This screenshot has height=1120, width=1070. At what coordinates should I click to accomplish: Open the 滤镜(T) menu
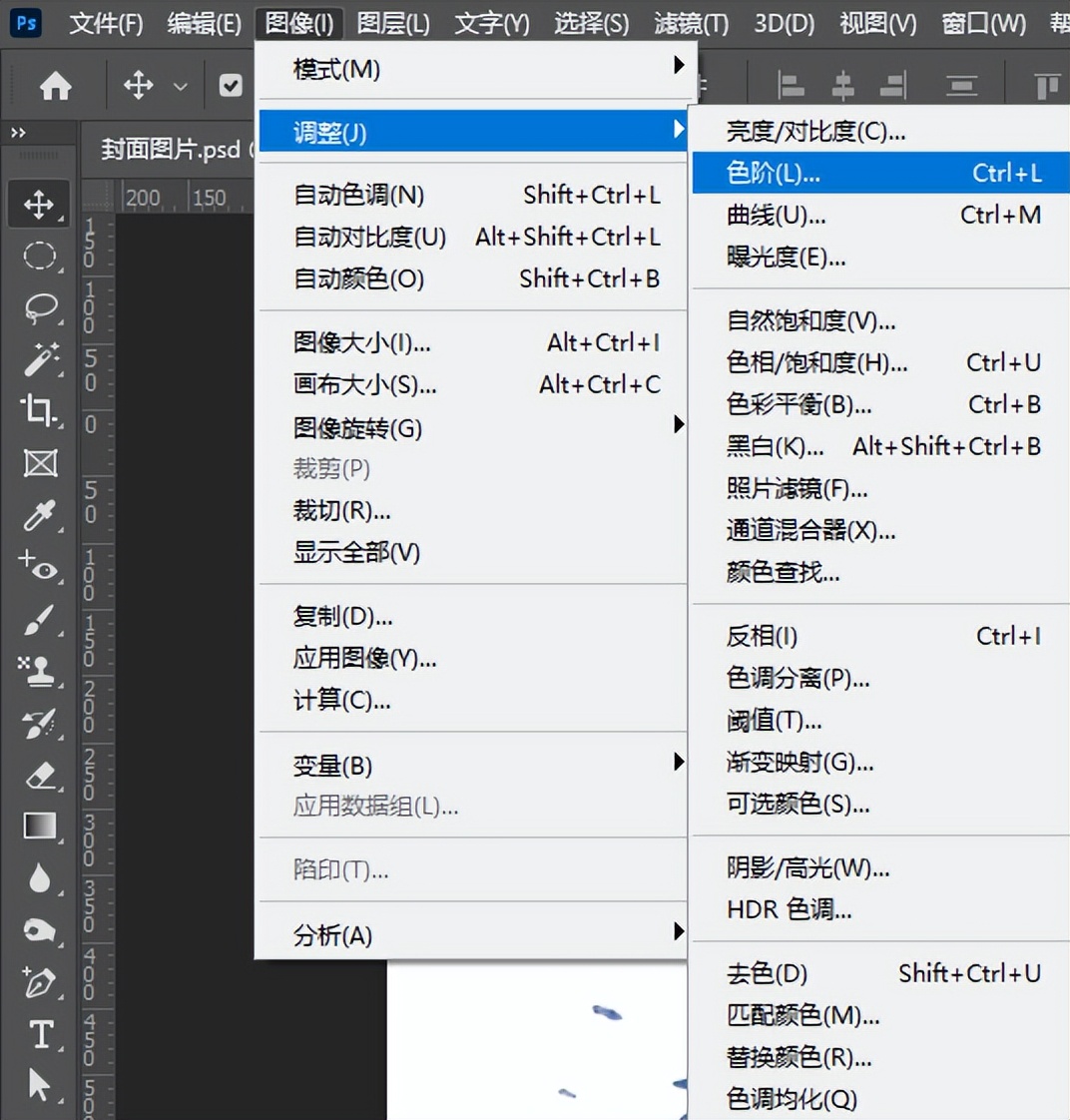pos(692,24)
